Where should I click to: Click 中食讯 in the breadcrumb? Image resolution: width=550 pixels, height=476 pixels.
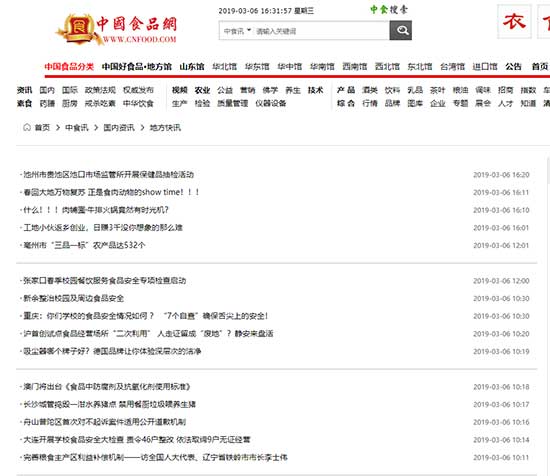77,128
